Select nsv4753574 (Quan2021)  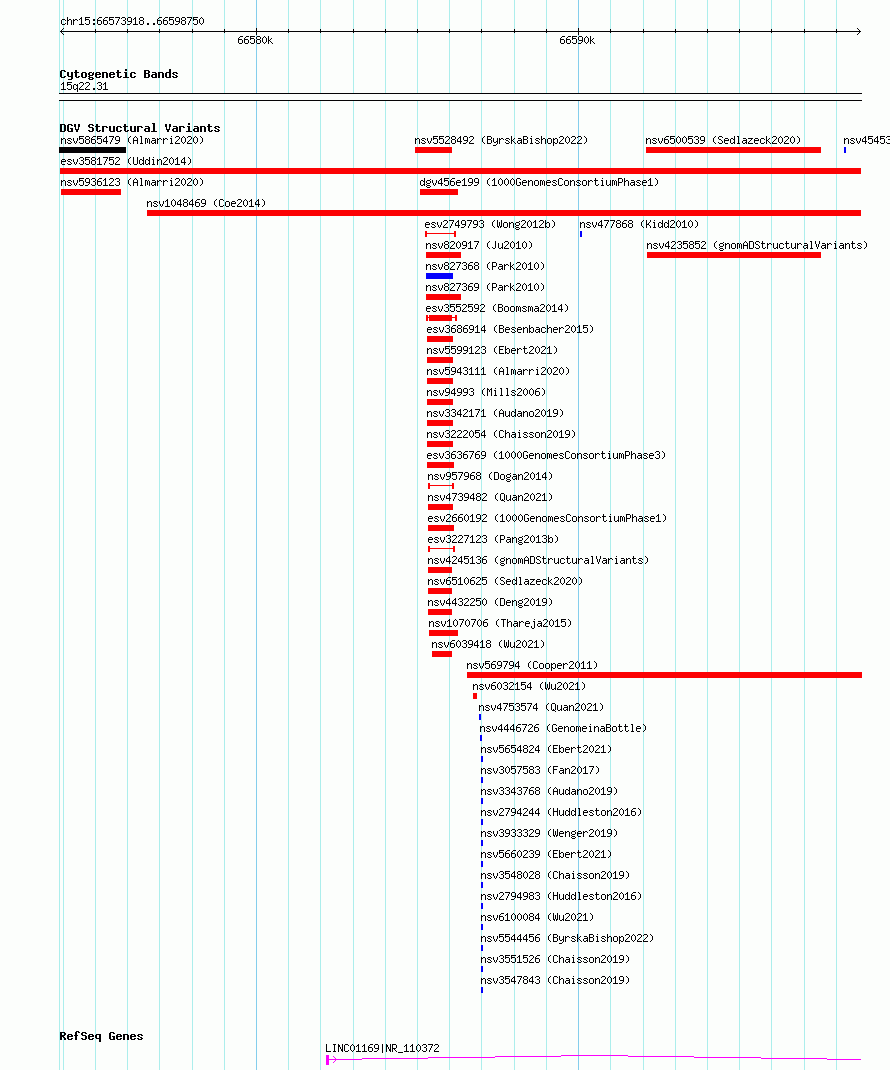[x=541, y=708]
